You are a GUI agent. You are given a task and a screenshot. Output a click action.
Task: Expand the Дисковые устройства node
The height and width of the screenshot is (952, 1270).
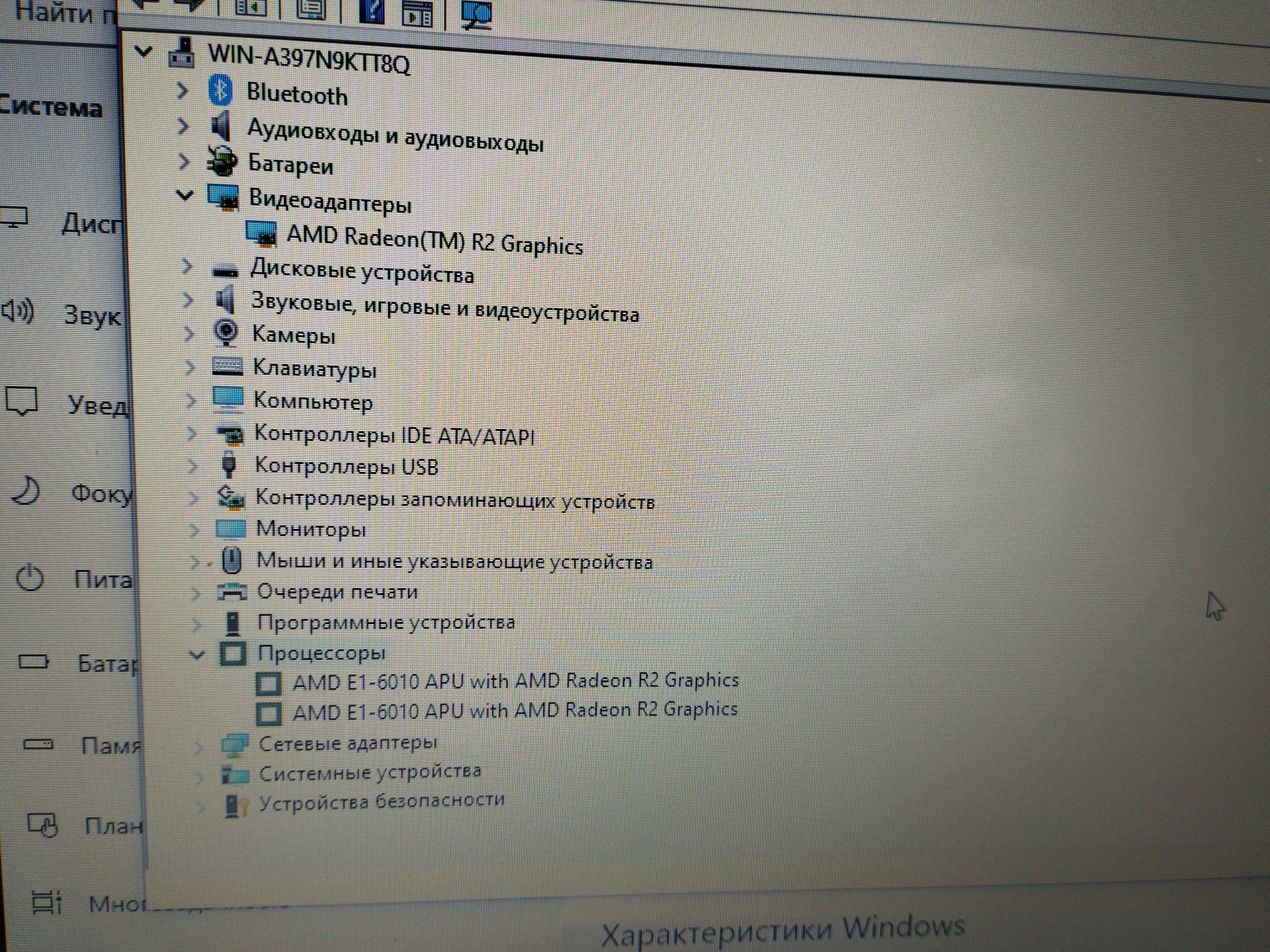point(187,266)
